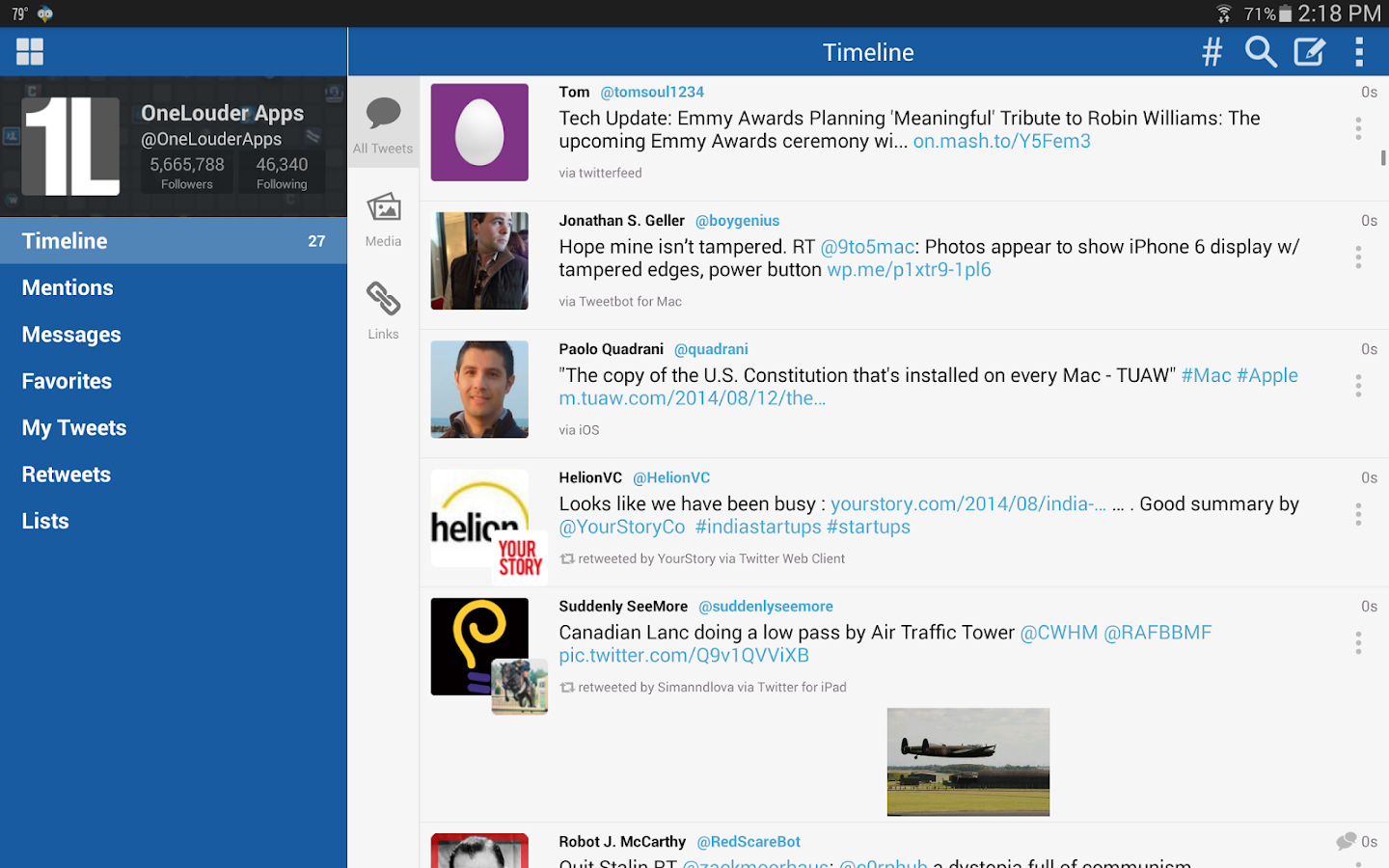
Task: Select the Media filter
Action: pyautogui.click(x=383, y=219)
